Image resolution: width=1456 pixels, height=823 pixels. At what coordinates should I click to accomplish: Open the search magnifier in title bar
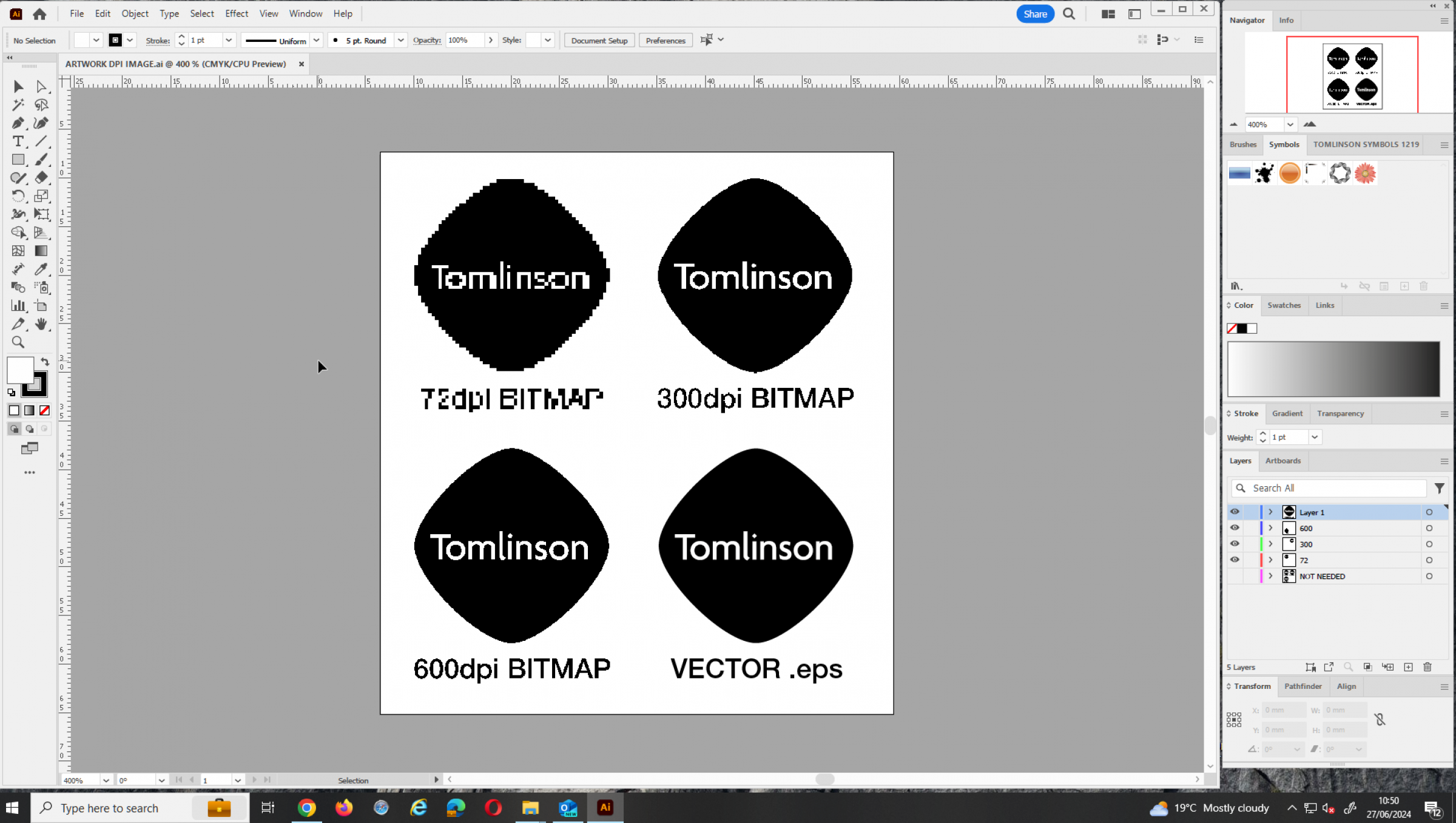(x=1069, y=14)
